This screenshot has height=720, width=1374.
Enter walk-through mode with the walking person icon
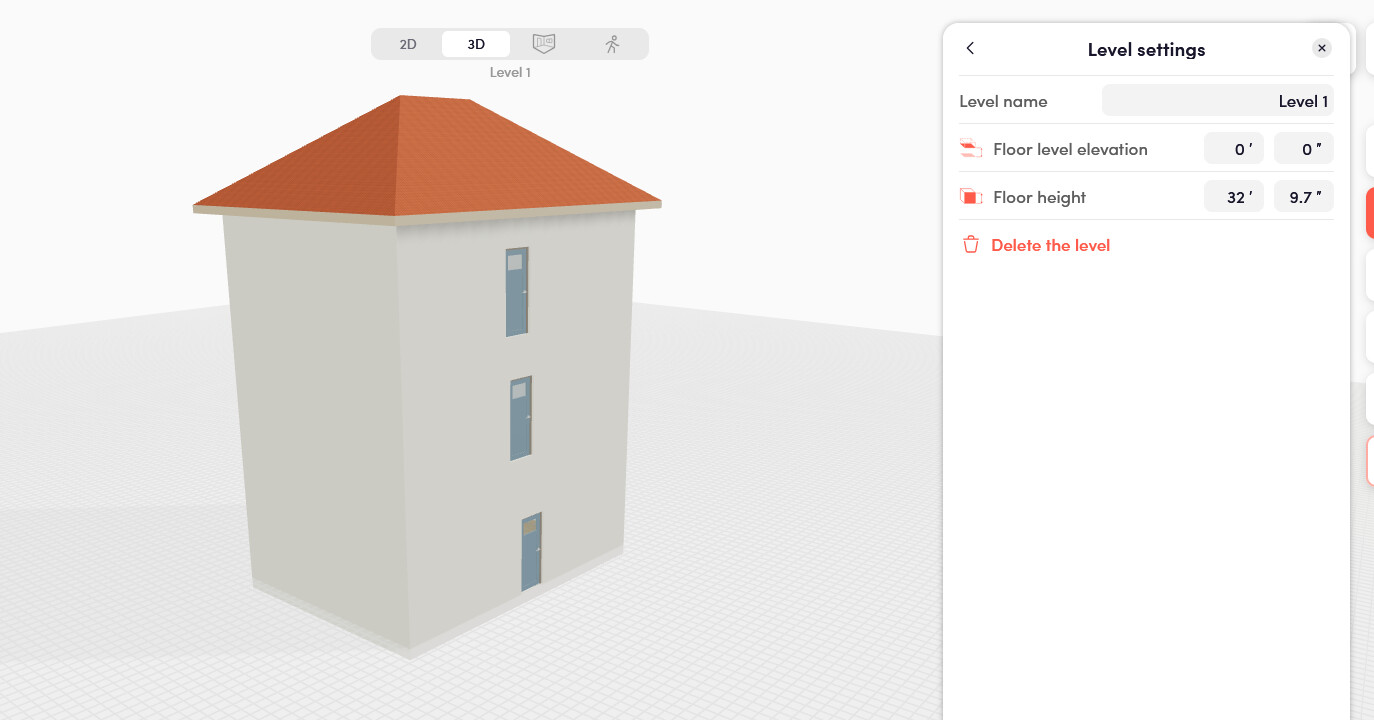click(612, 44)
